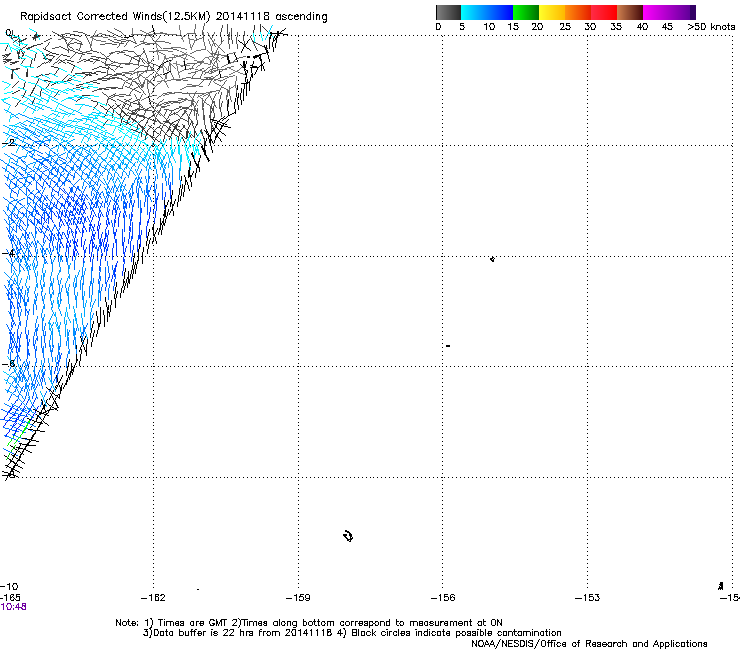This screenshot has height=650, width=740.
Task: Click the '>50 knots' legend label
Action: pos(711,27)
